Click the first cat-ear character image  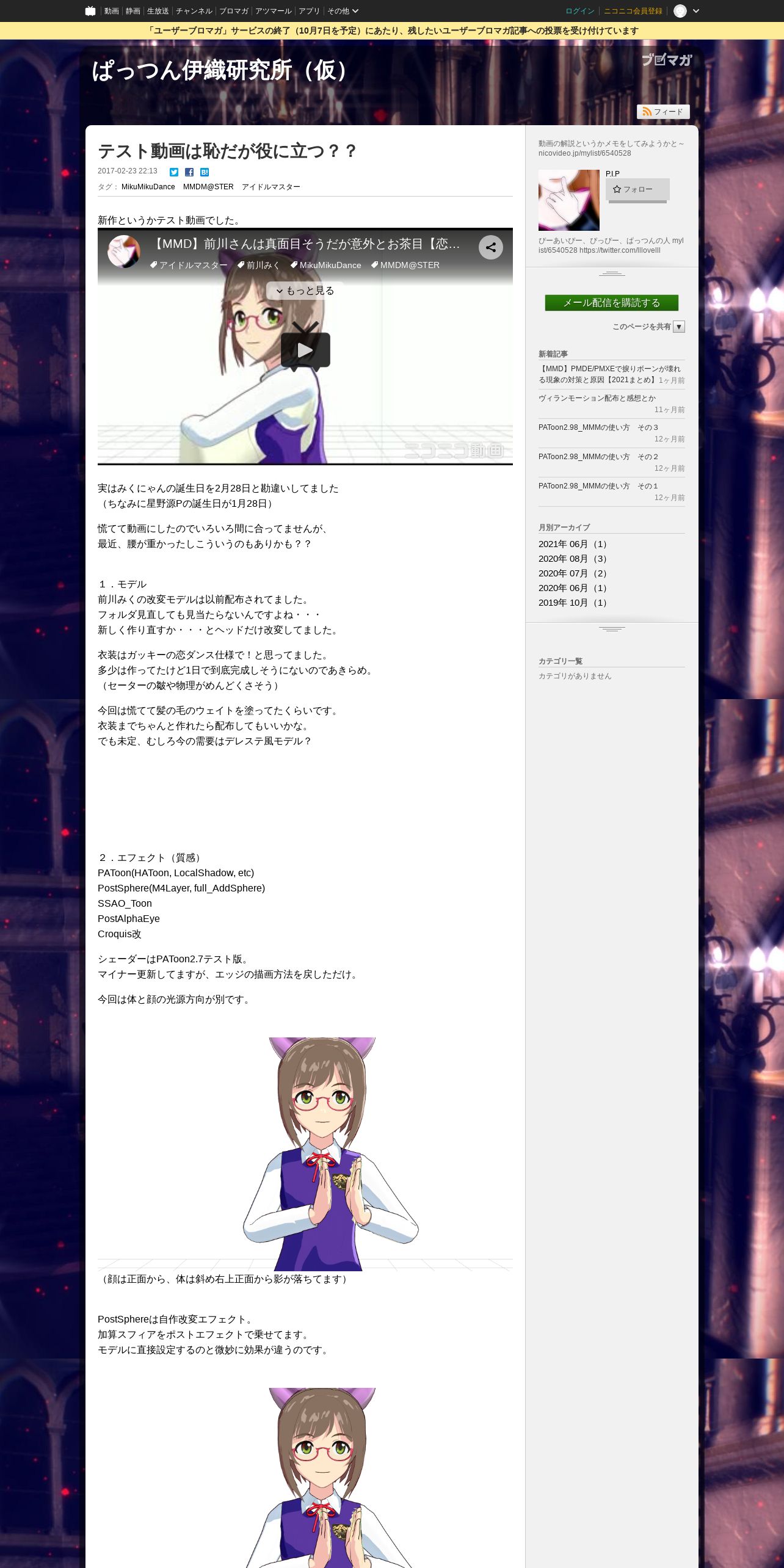pyautogui.click(x=305, y=1154)
